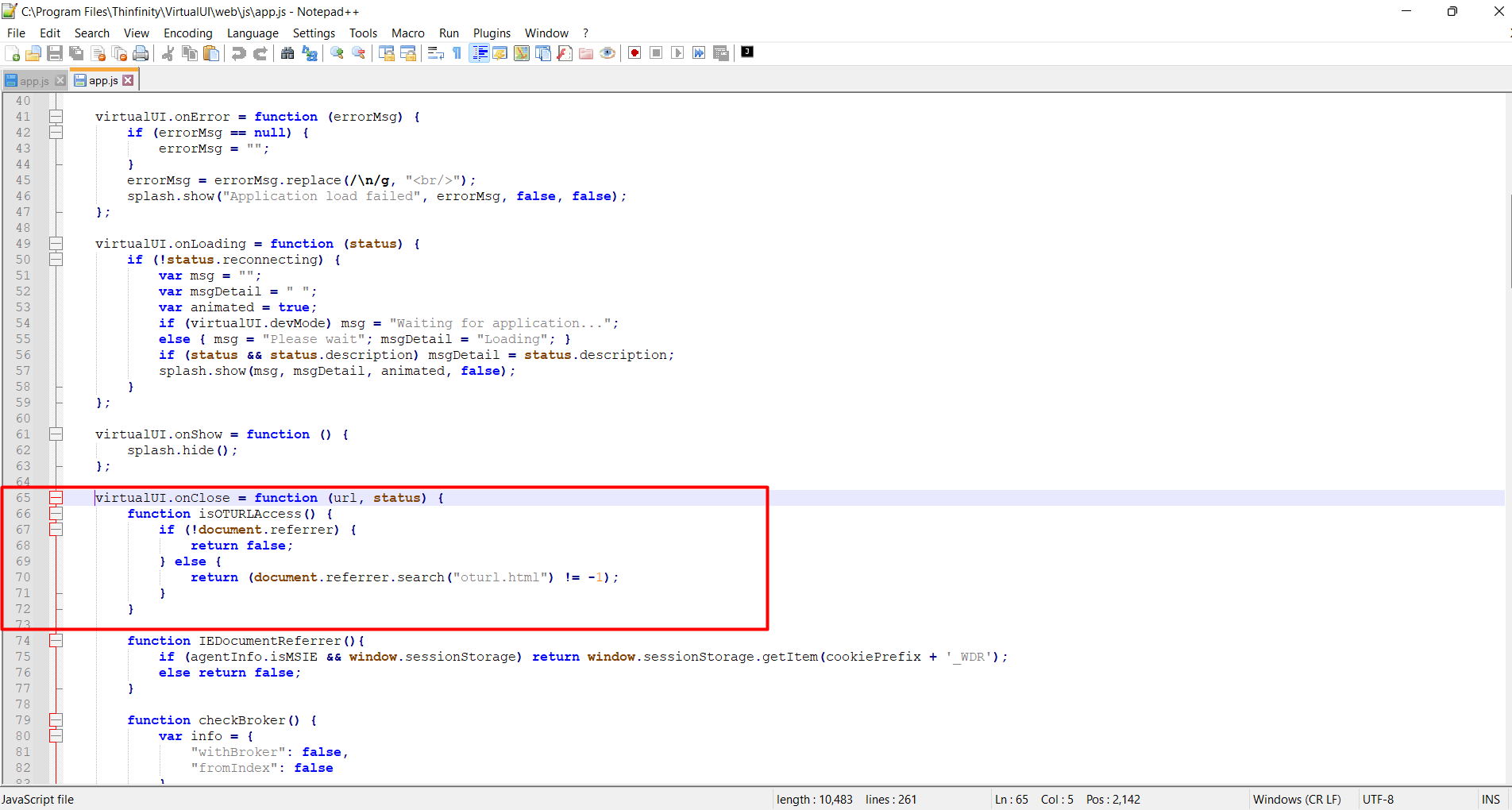Play back the recorded macro icon
The width and height of the screenshot is (1512, 810).
click(x=677, y=53)
